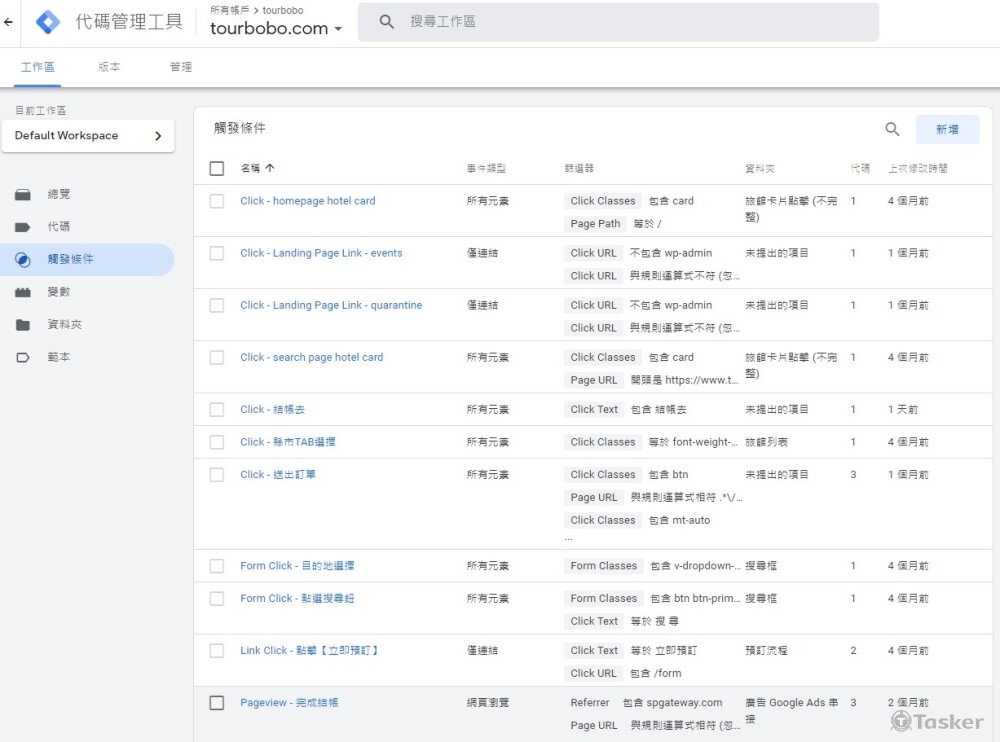Open trigger Form Click - 點選搜尋鈕
This screenshot has width=1000, height=742.
(297, 598)
